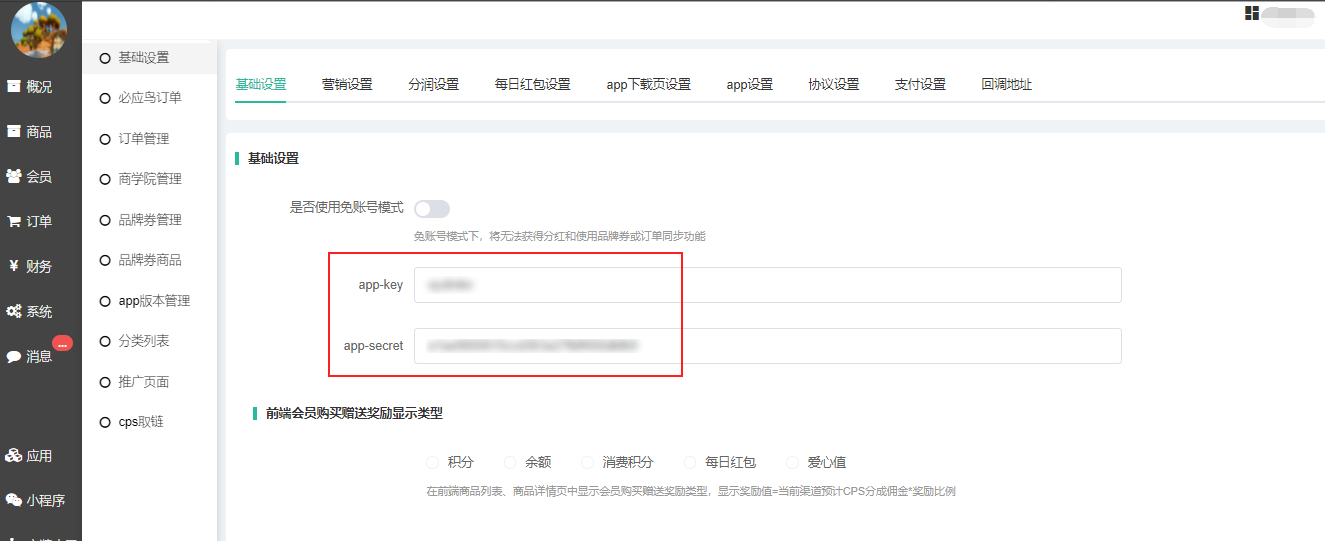Switch to the app下载页设置 tab
Screen dimensions: 1325x541
[649, 84]
